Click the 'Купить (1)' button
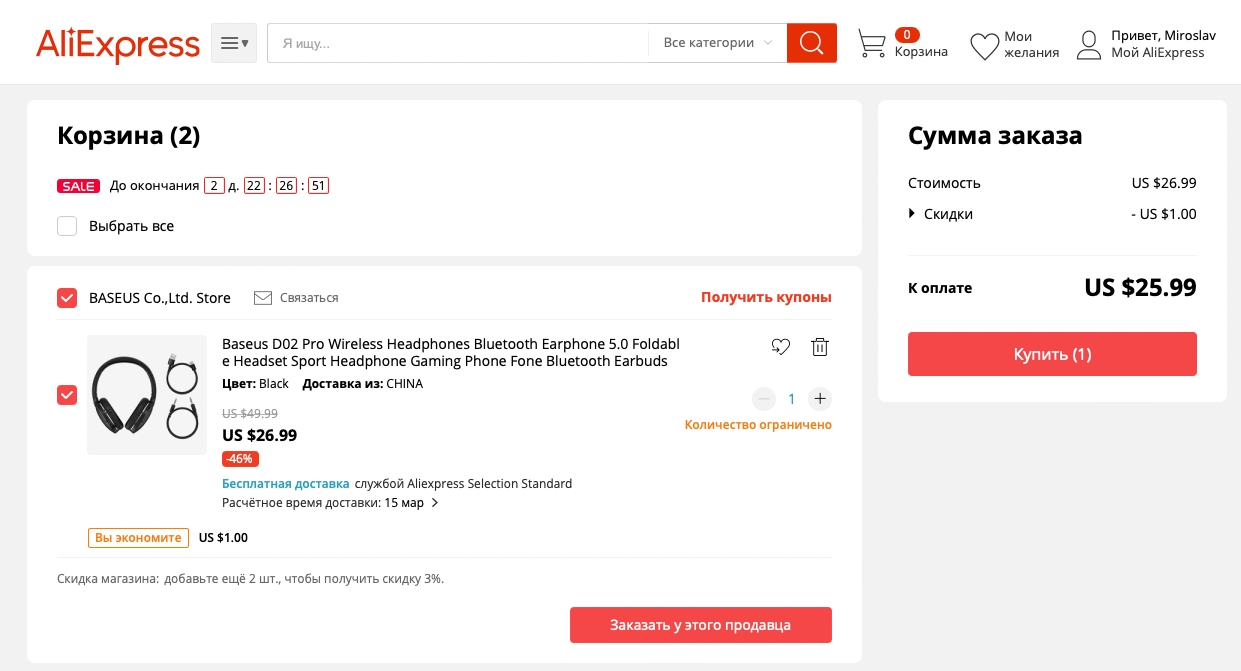Image resolution: width=1241 pixels, height=671 pixels. pyautogui.click(x=1052, y=354)
